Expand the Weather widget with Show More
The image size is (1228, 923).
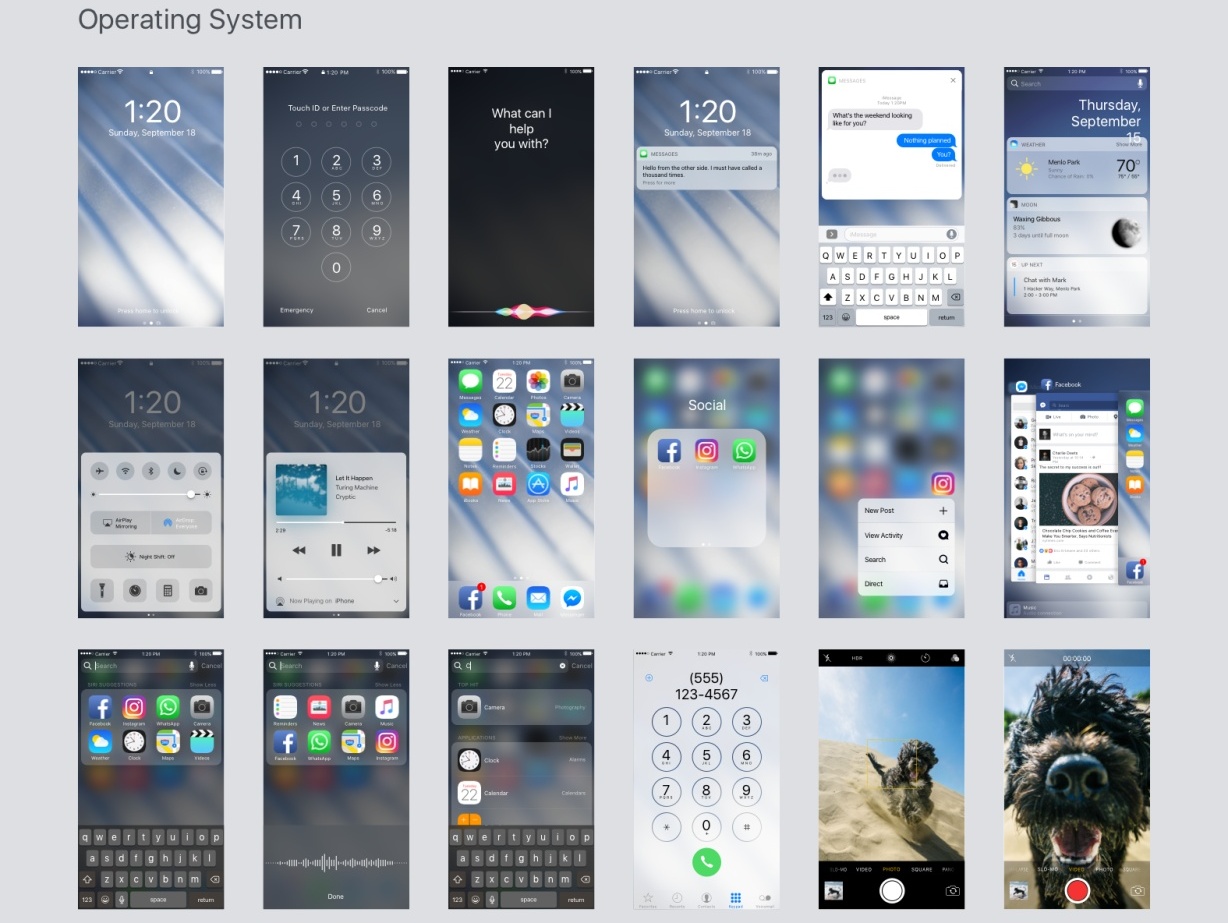coord(1129,143)
